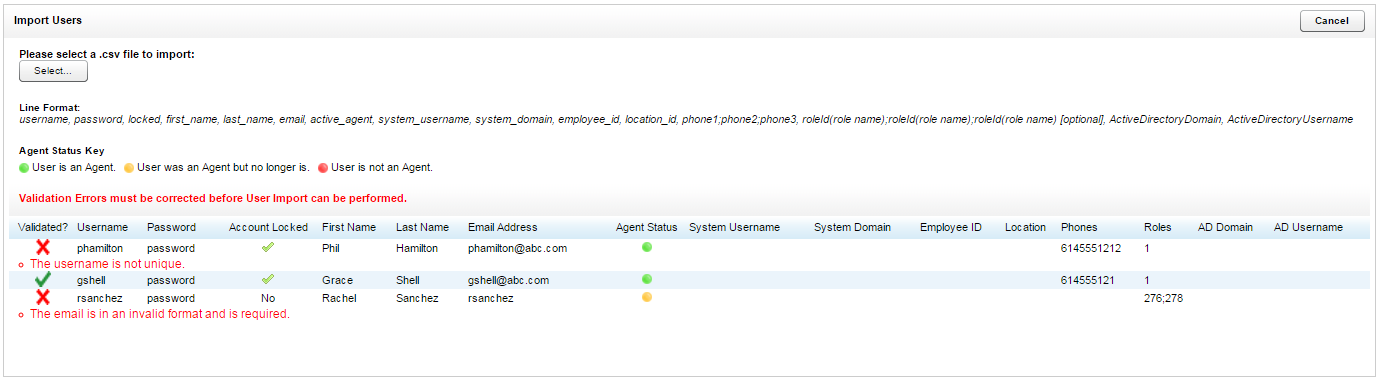This screenshot has width=1379, height=381.
Task: Click last name Hamilton
Action: point(417,248)
